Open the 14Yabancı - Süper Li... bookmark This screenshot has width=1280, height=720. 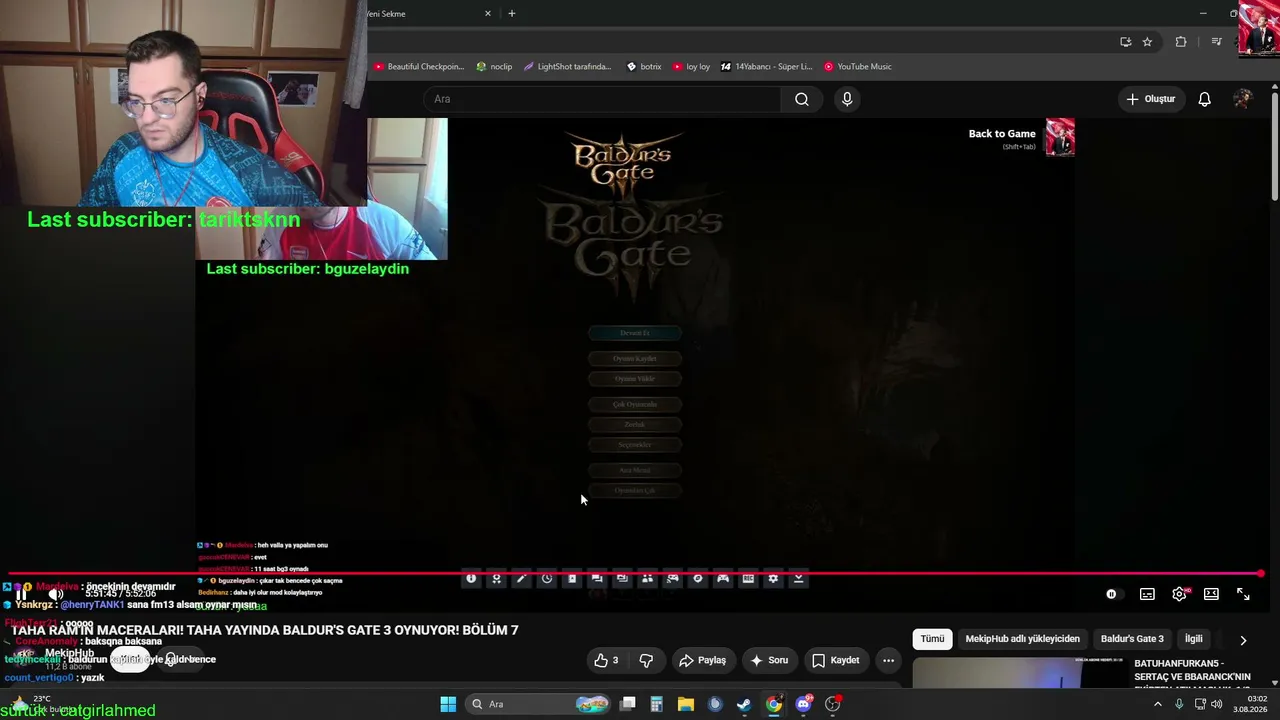tap(767, 67)
